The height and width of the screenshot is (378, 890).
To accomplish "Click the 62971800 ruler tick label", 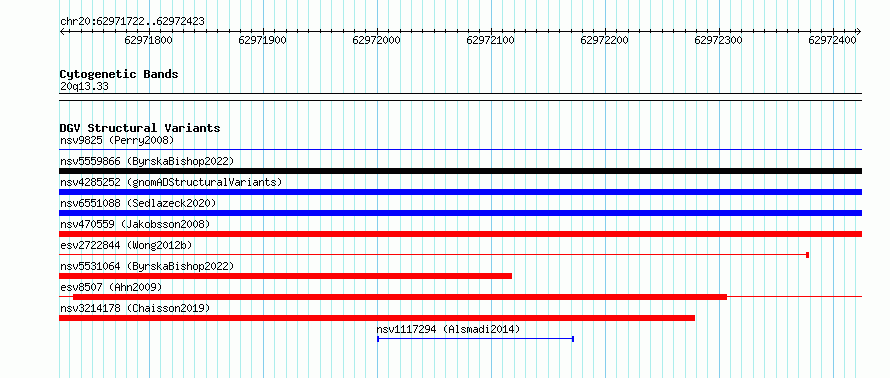I will pyautogui.click(x=148, y=40).
